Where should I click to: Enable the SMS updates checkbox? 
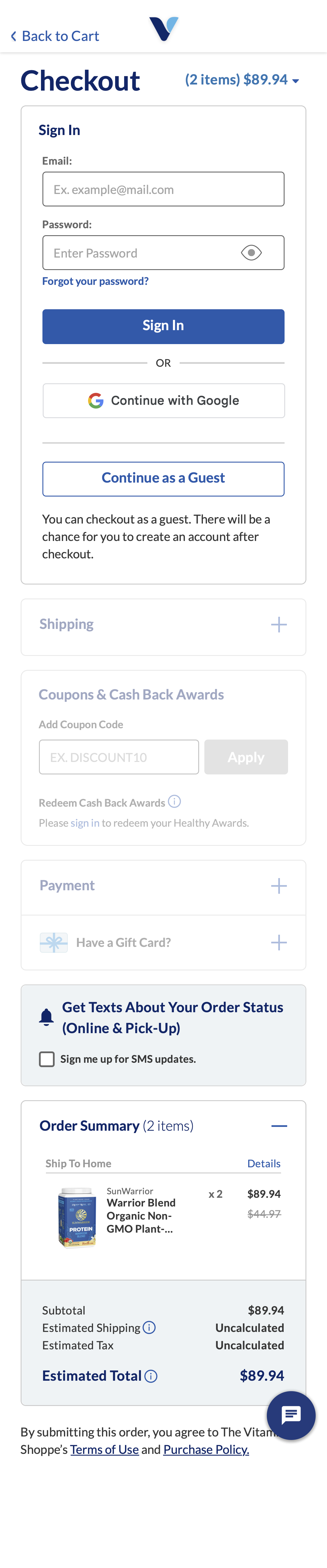(x=47, y=1059)
